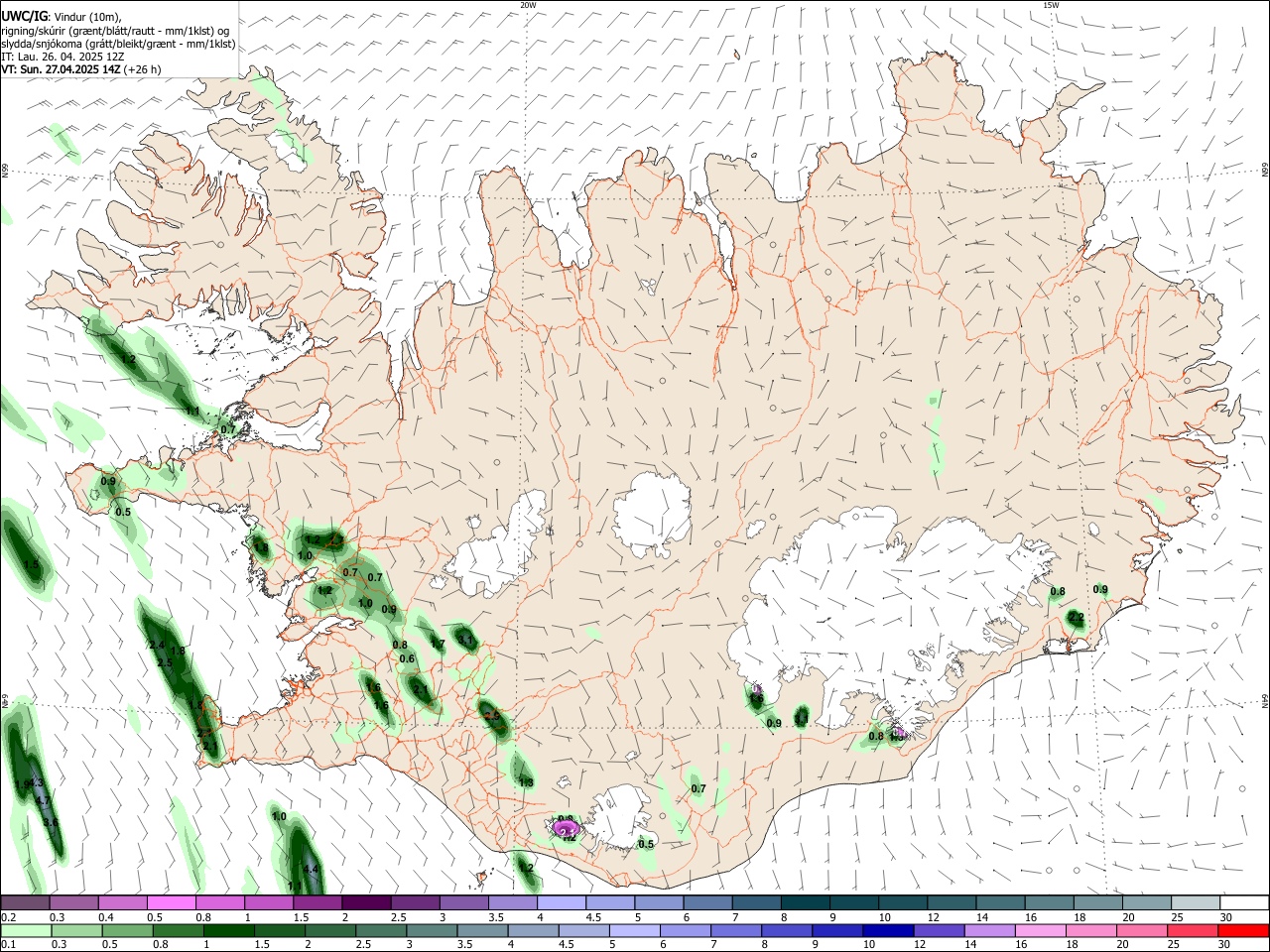Click the white 30 swatch, upper legend row
The height and width of the screenshot is (952, 1270).
(x=1244, y=903)
